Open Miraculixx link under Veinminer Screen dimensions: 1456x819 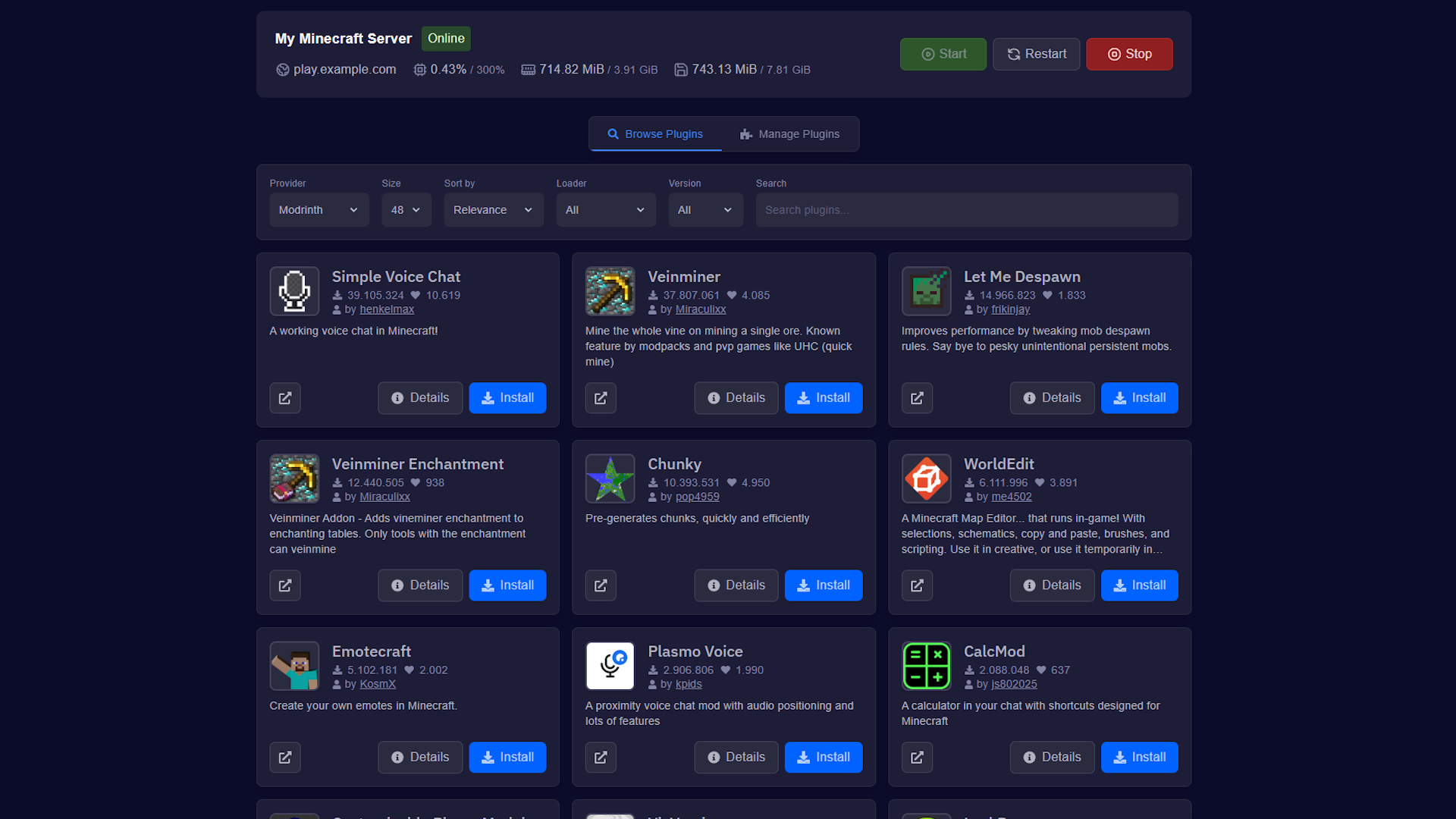click(x=701, y=309)
